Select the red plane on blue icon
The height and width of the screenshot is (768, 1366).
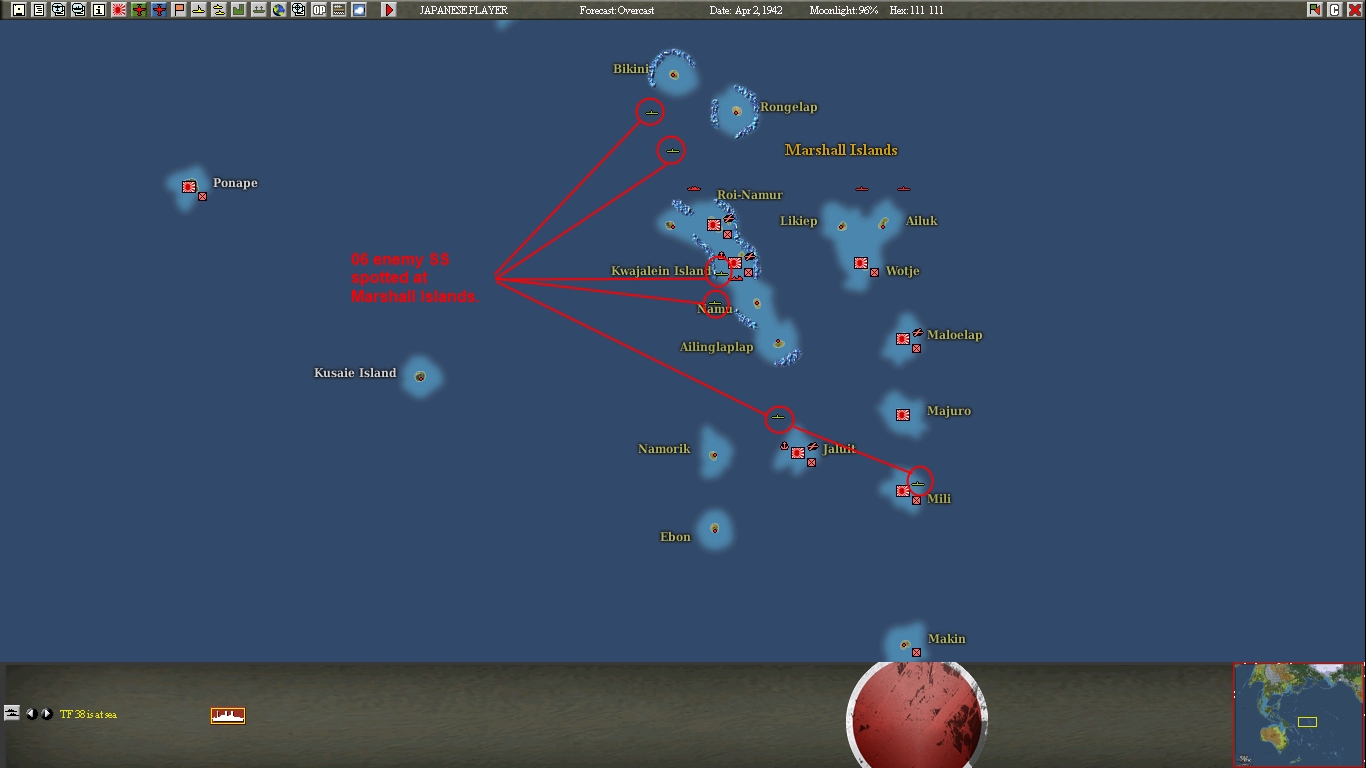(x=159, y=10)
